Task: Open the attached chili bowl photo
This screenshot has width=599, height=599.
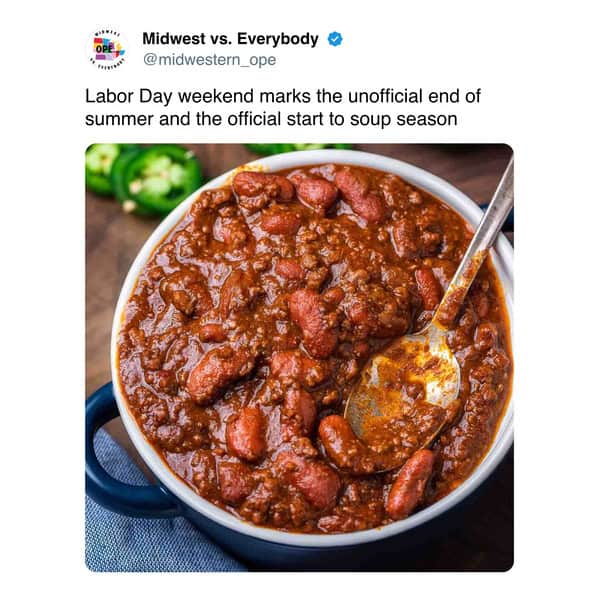Action: point(299,358)
